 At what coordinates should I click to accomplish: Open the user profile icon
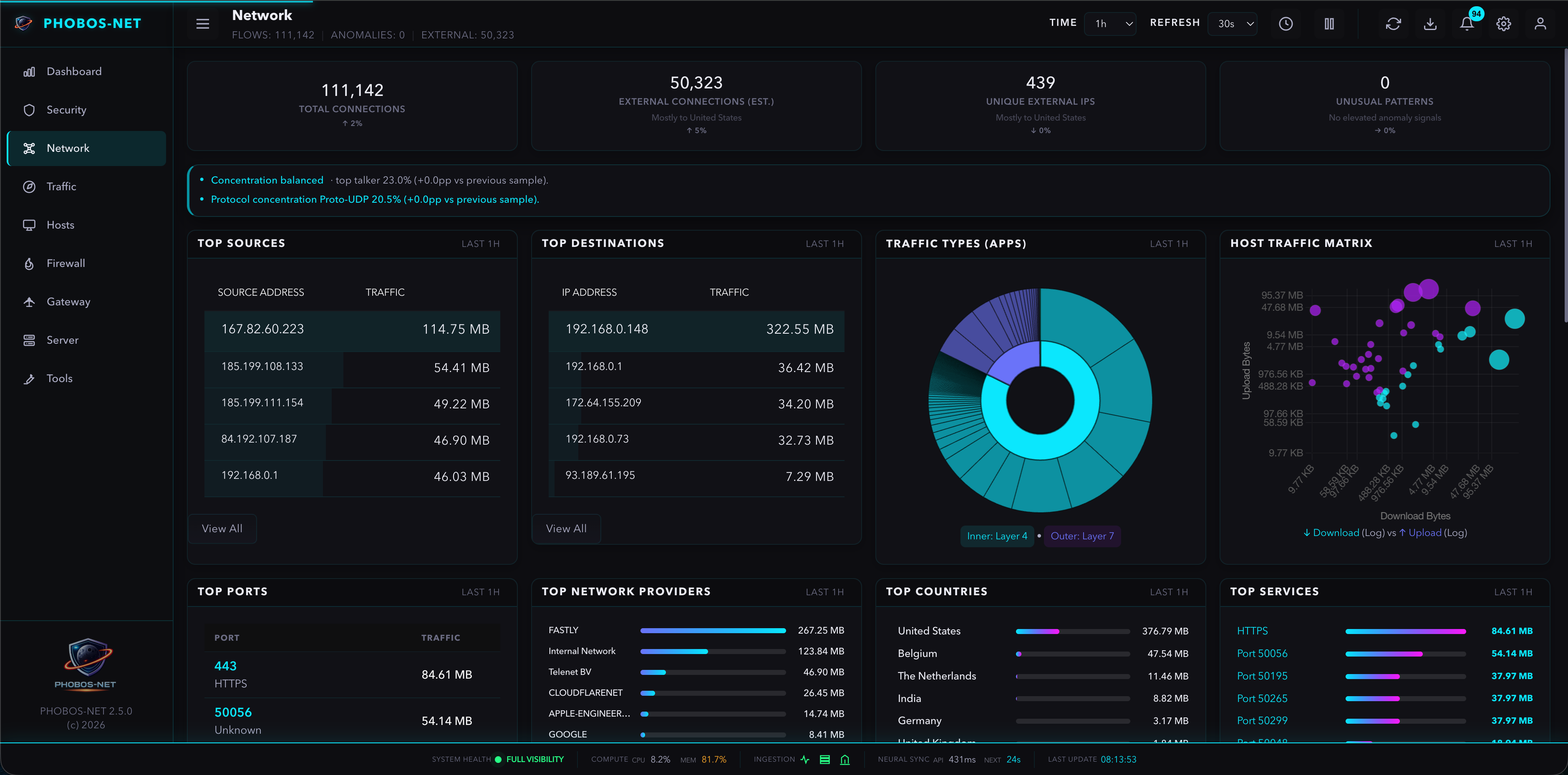tap(1540, 24)
